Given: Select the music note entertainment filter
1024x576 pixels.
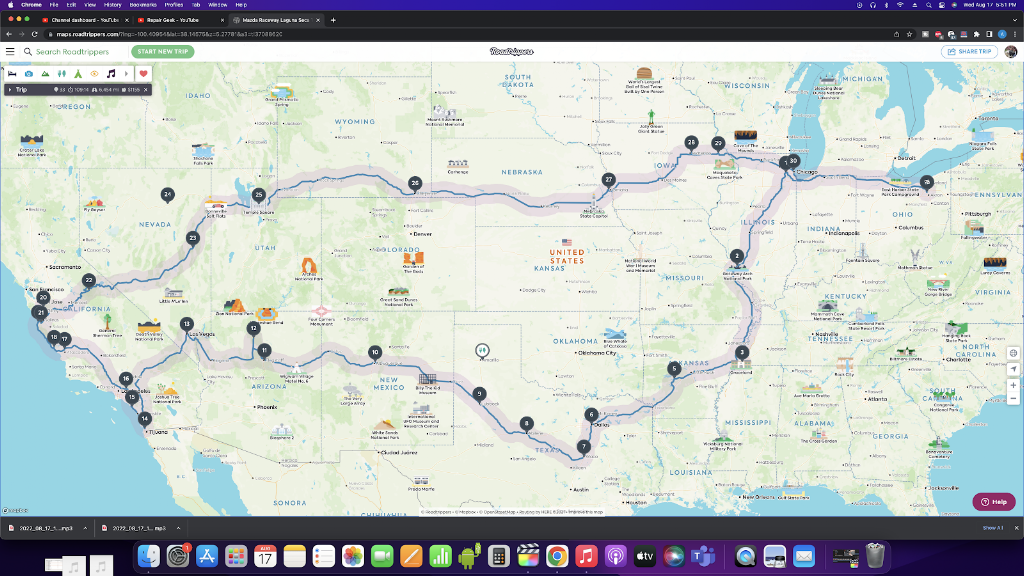Looking at the screenshot, I should coord(111,73).
